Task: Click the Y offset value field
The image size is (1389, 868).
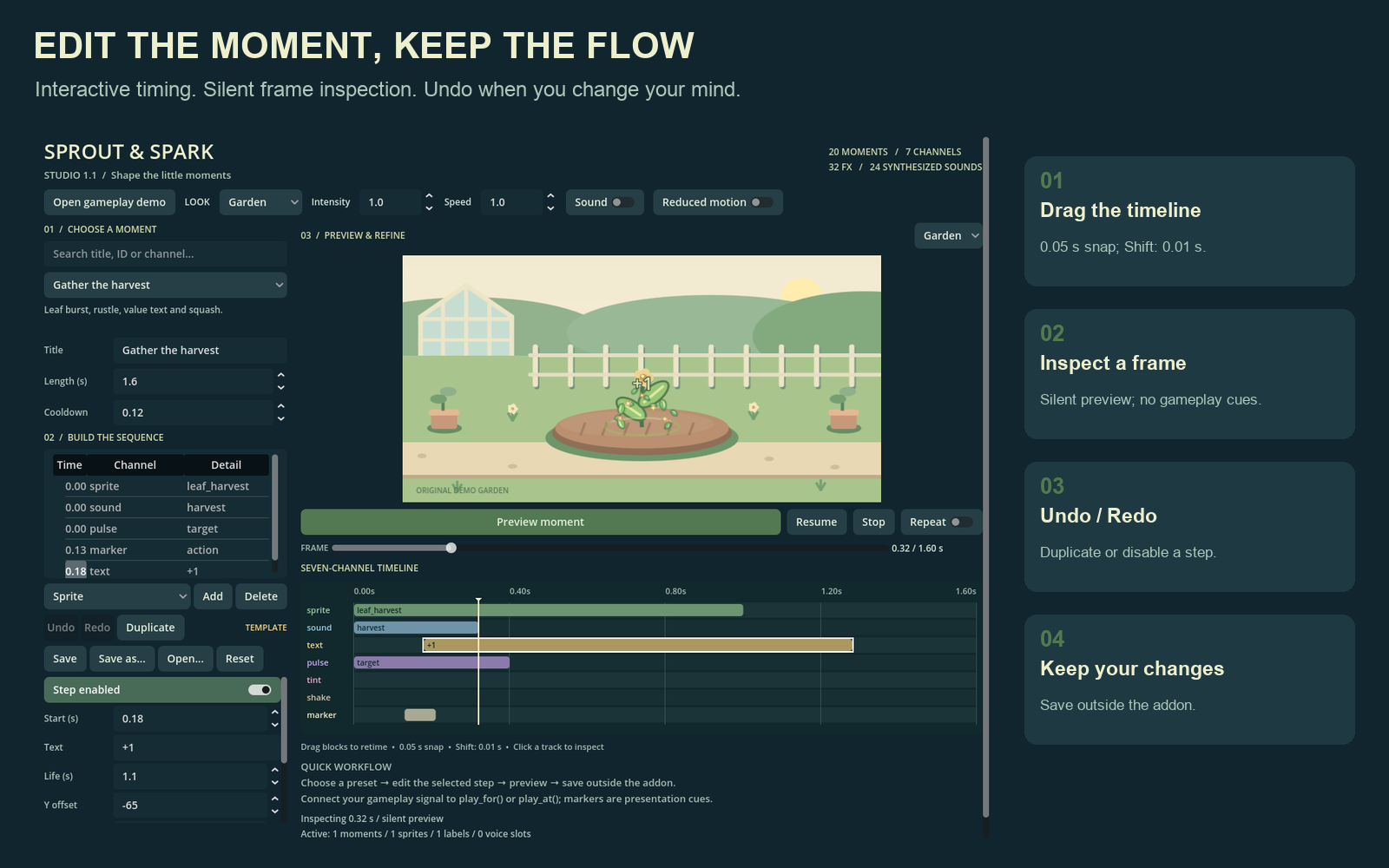Action: click(x=190, y=805)
